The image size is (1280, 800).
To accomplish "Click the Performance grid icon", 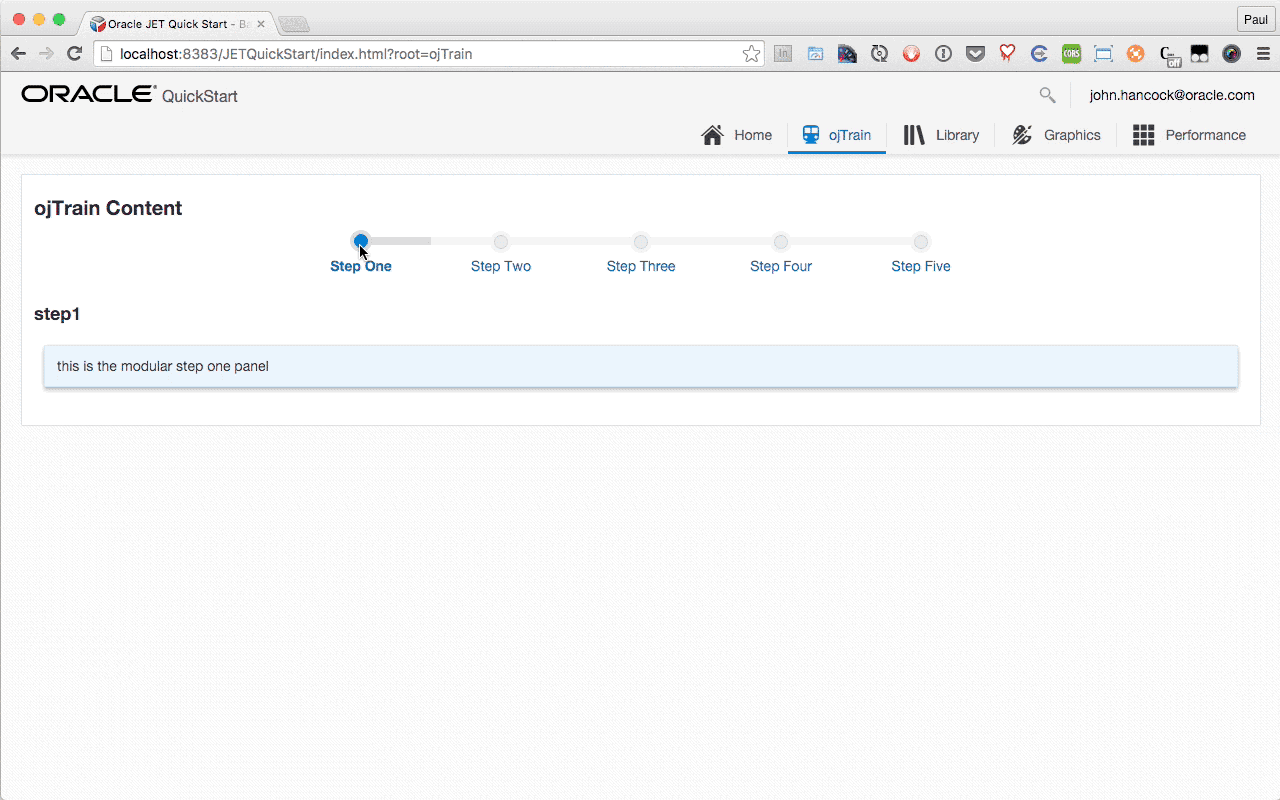I will tap(1143, 135).
